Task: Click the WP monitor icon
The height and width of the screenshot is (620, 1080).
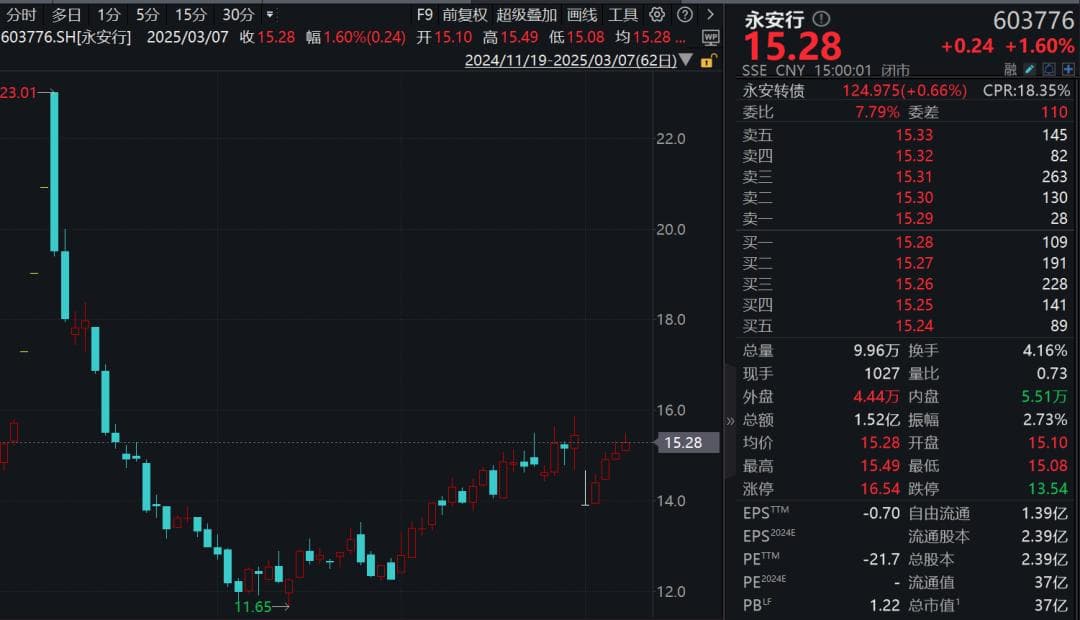Action: tap(710, 37)
